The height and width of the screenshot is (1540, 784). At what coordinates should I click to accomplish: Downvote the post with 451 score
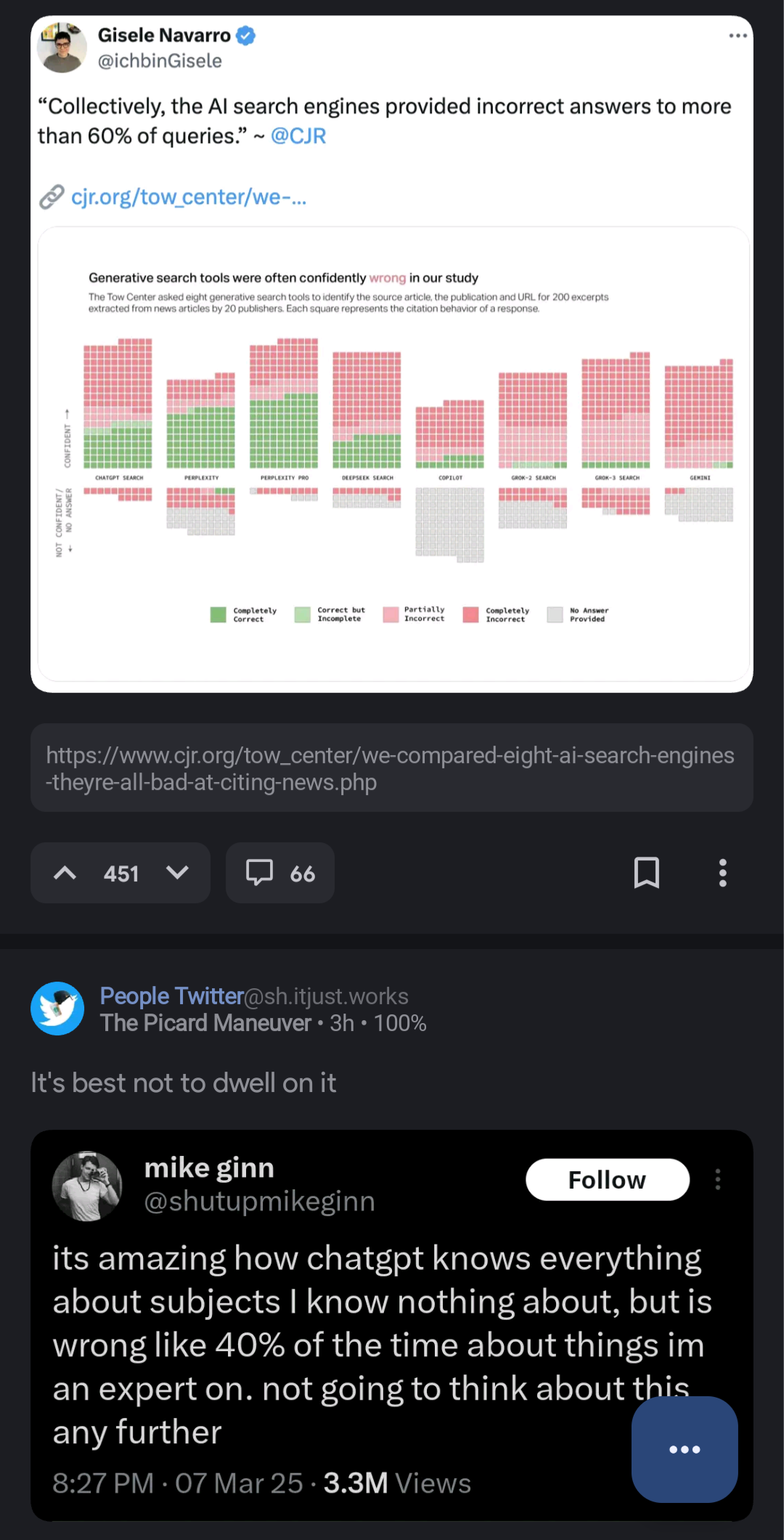(x=177, y=873)
